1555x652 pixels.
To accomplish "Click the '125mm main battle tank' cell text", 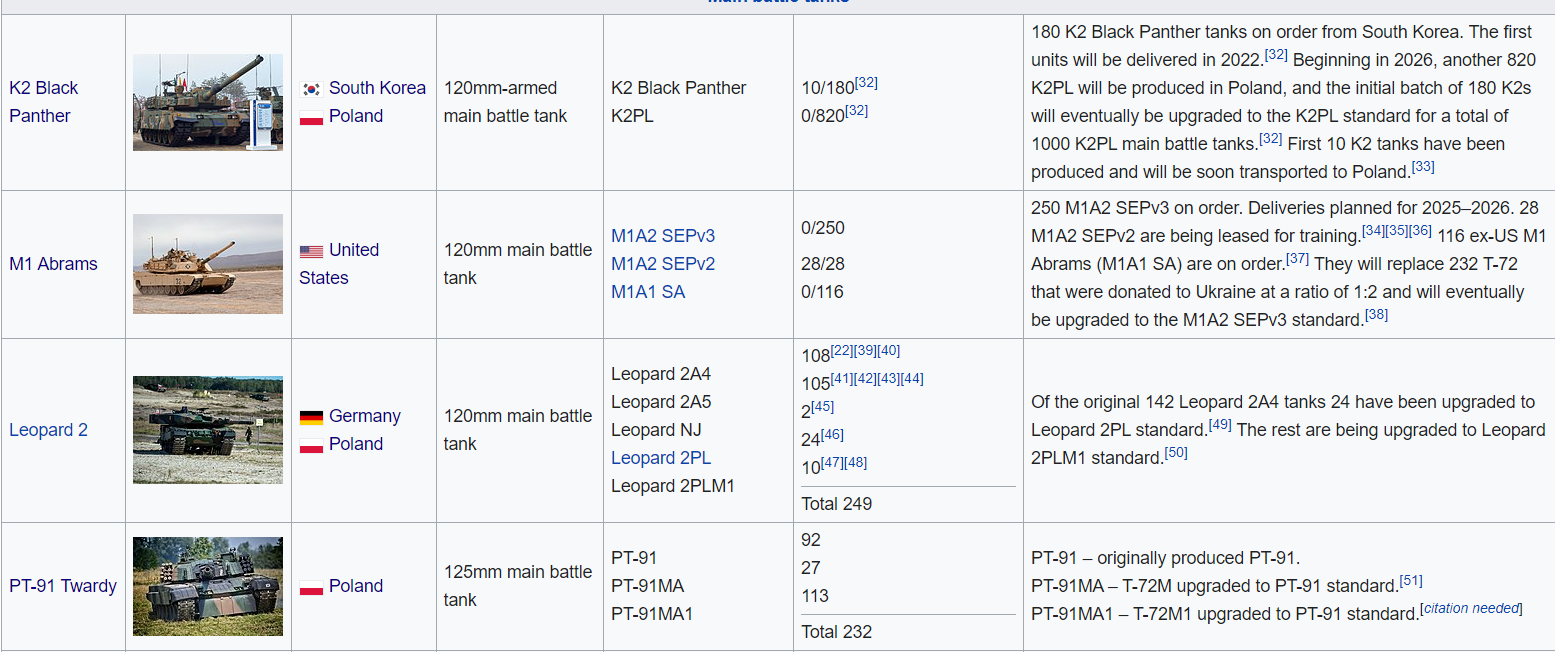I will (x=518, y=586).
